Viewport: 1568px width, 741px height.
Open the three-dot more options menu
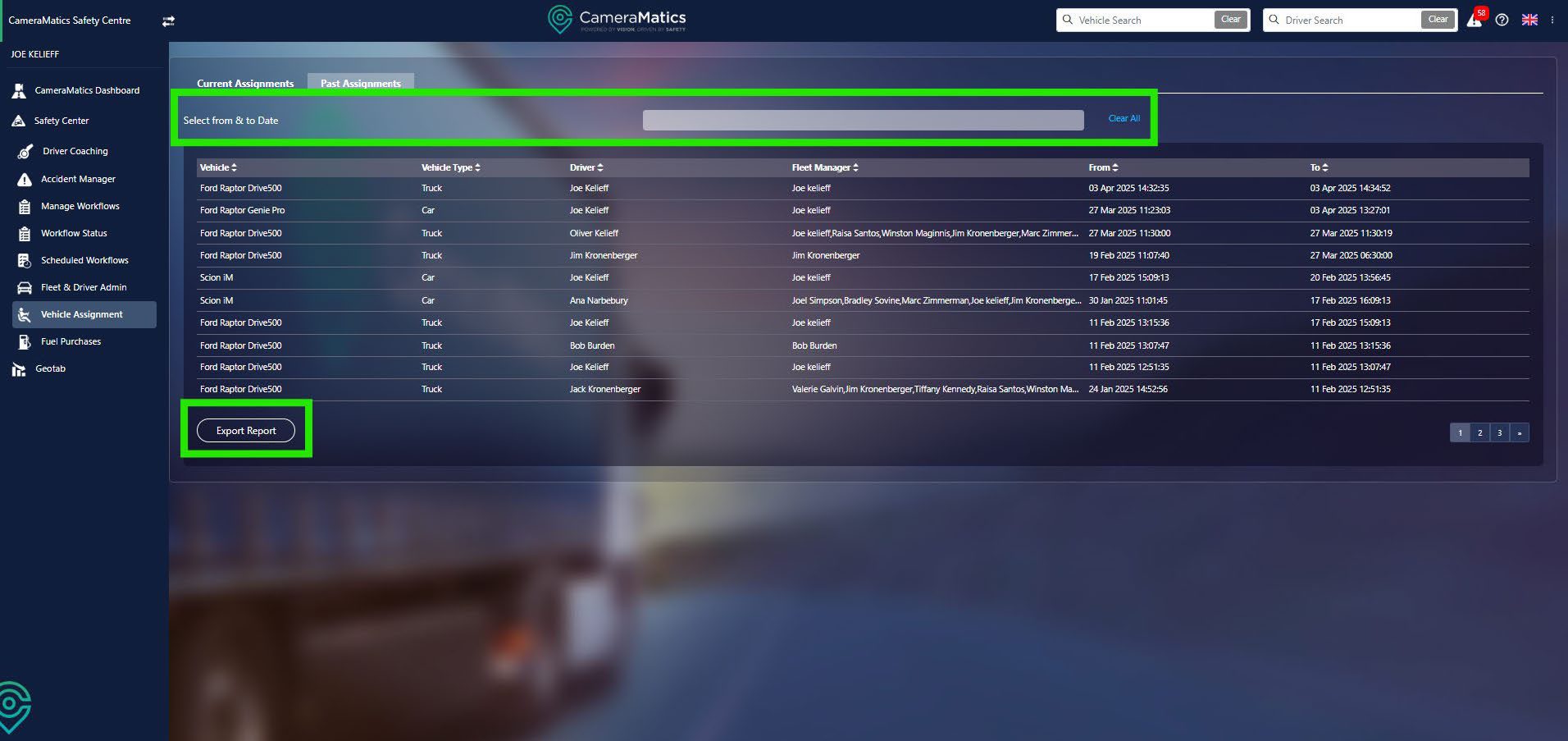coord(1552,20)
